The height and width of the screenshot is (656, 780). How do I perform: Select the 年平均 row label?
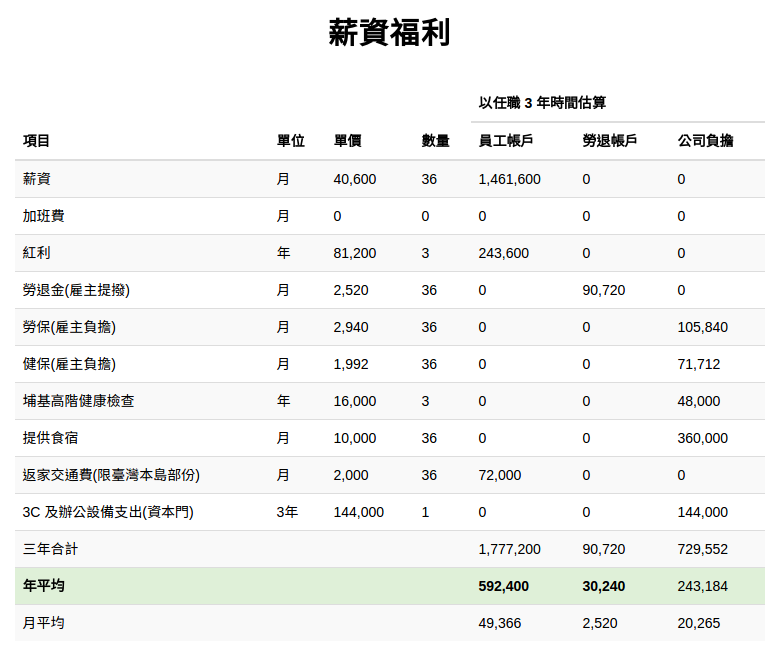(43, 586)
